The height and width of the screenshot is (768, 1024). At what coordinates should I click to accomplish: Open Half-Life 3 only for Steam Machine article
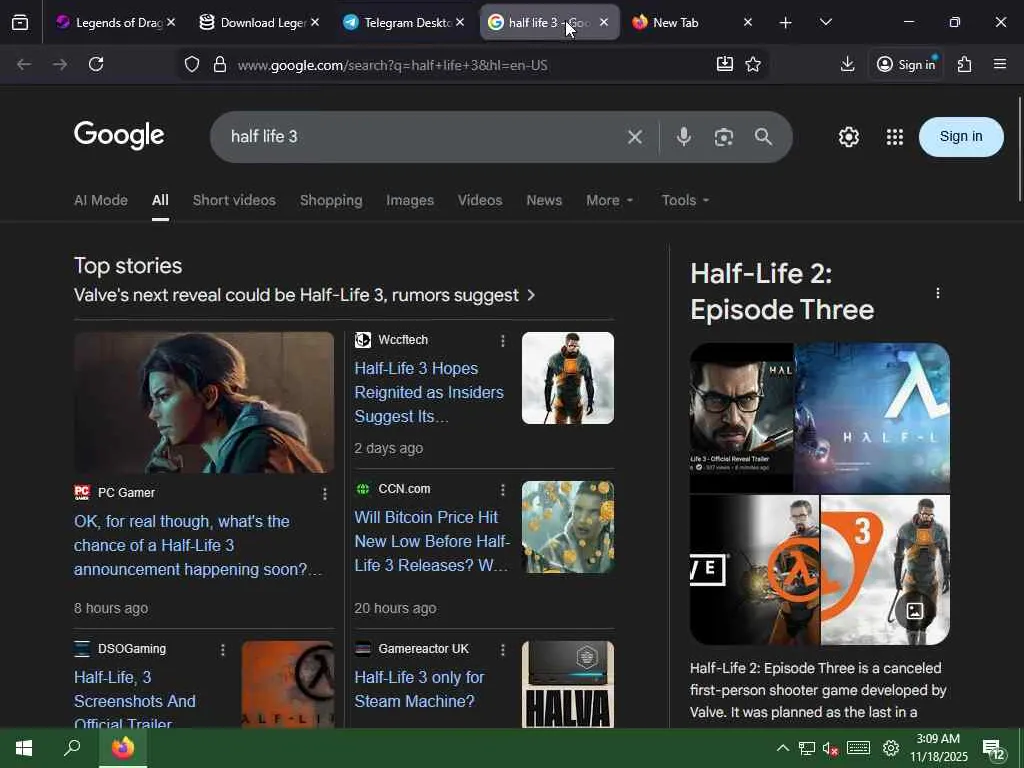tap(419, 690)
